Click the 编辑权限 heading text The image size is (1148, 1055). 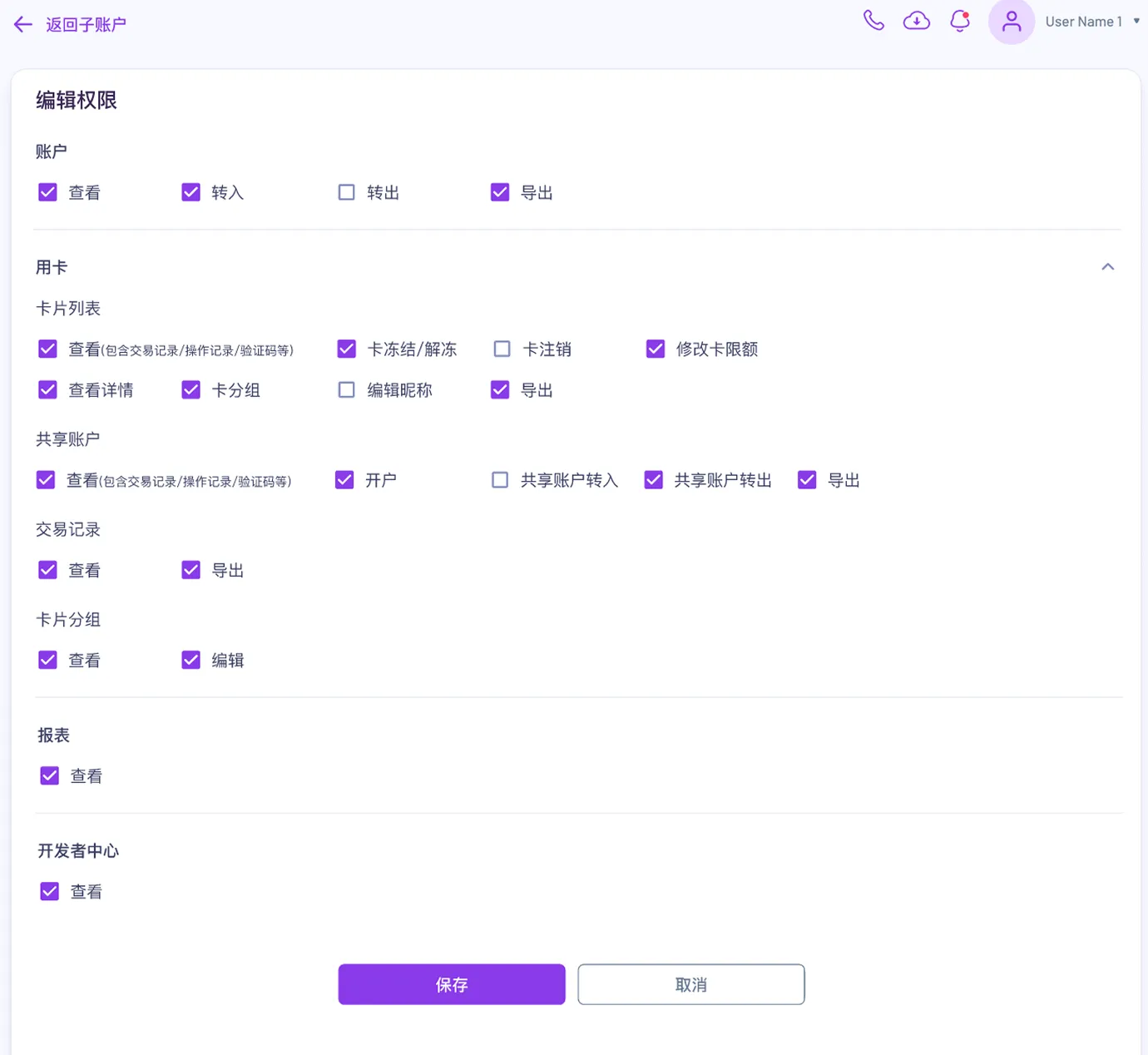pyautogui.click(x=77, y=101)
